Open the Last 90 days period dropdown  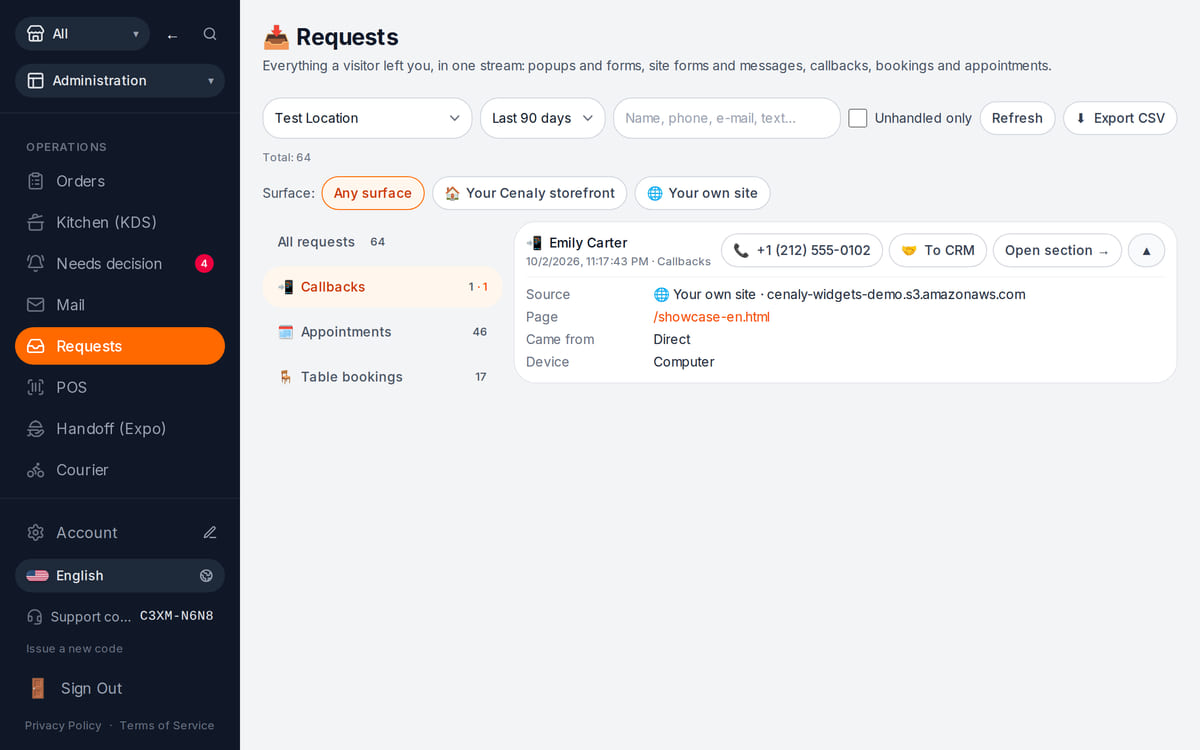(x=542, y=118)
